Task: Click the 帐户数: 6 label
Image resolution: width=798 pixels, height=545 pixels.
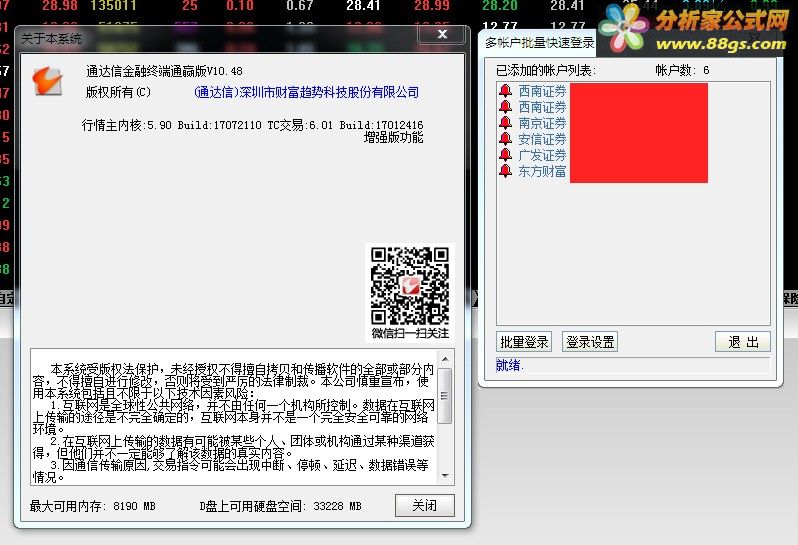Action: [682, 70]
